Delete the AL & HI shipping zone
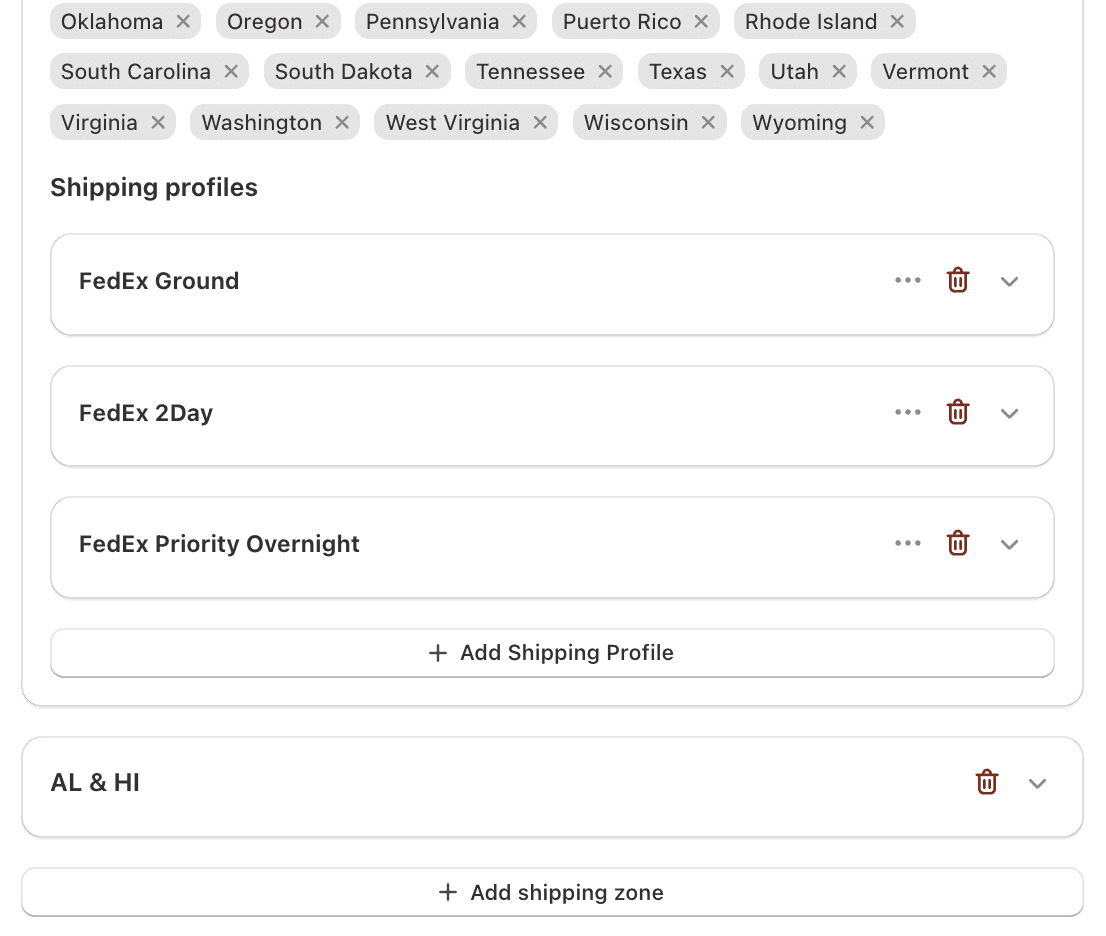Viewport: 1106px width, 936px height. (x=987, y=783)
